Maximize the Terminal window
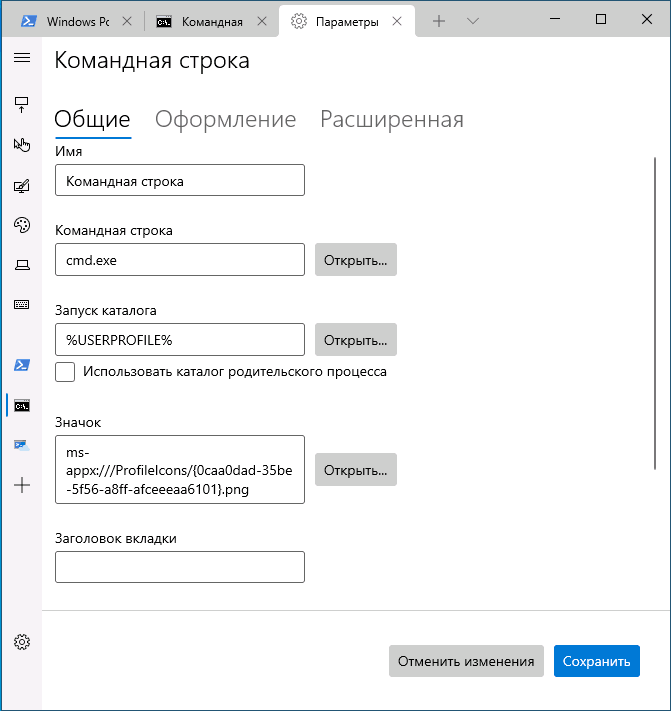Viewport: 671px width, 711px height. (x=601, y=19)
